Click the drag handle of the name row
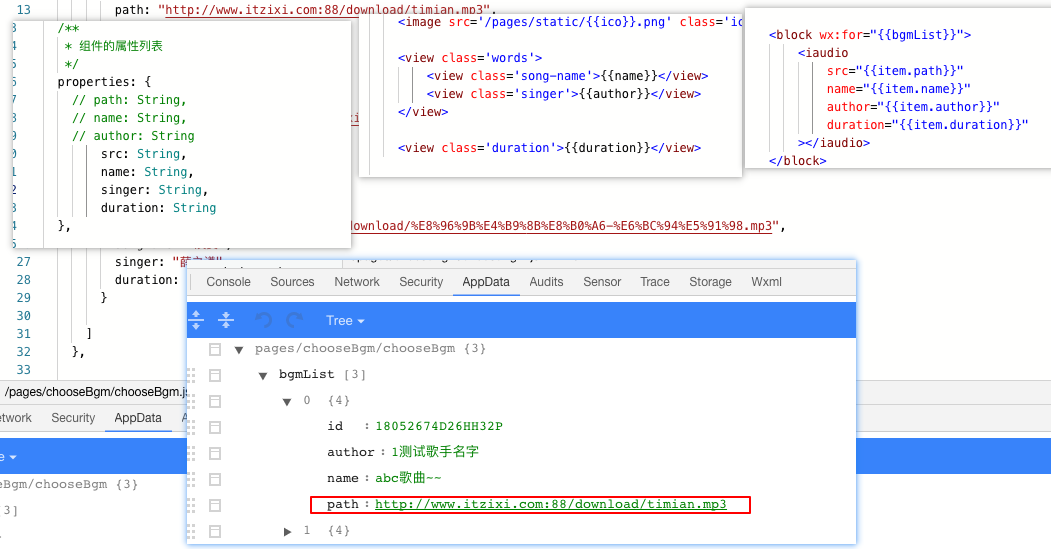This screenshot has width=1051, height=549. 192,479
